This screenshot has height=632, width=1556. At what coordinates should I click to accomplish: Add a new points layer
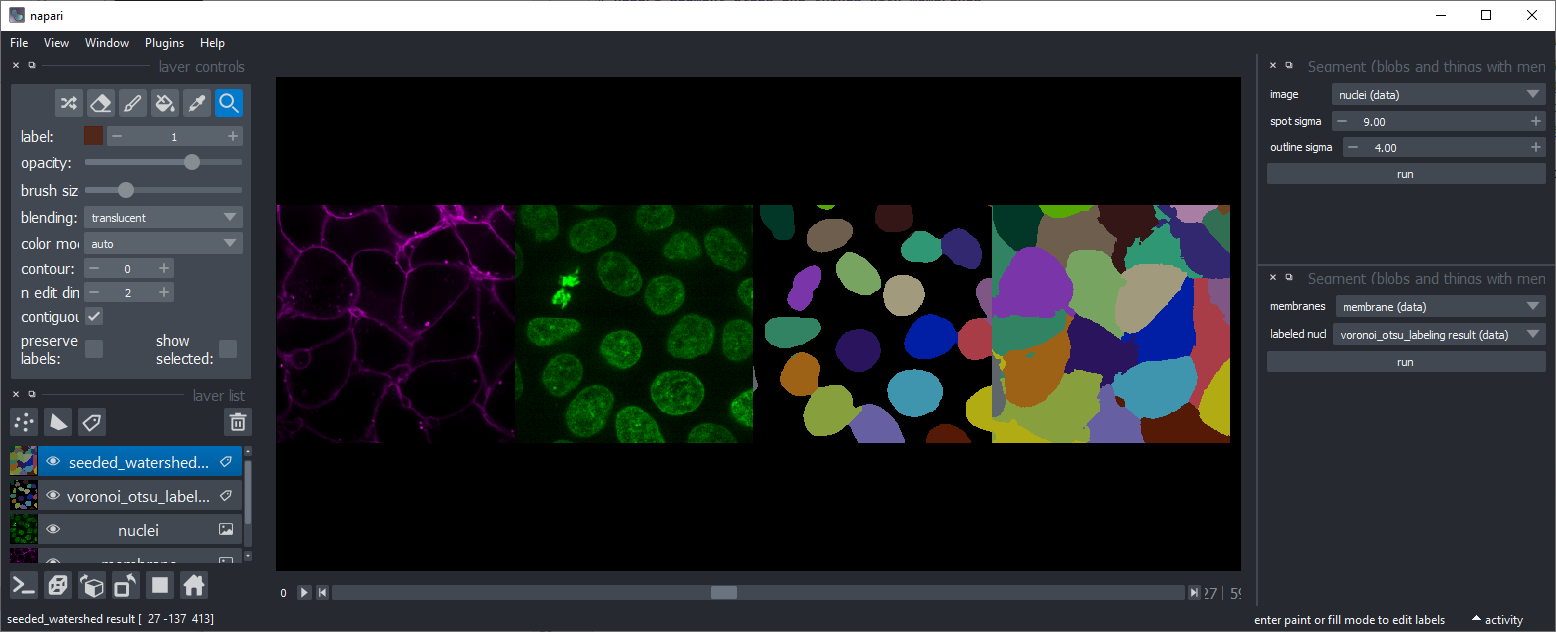(x=24, y=422)
